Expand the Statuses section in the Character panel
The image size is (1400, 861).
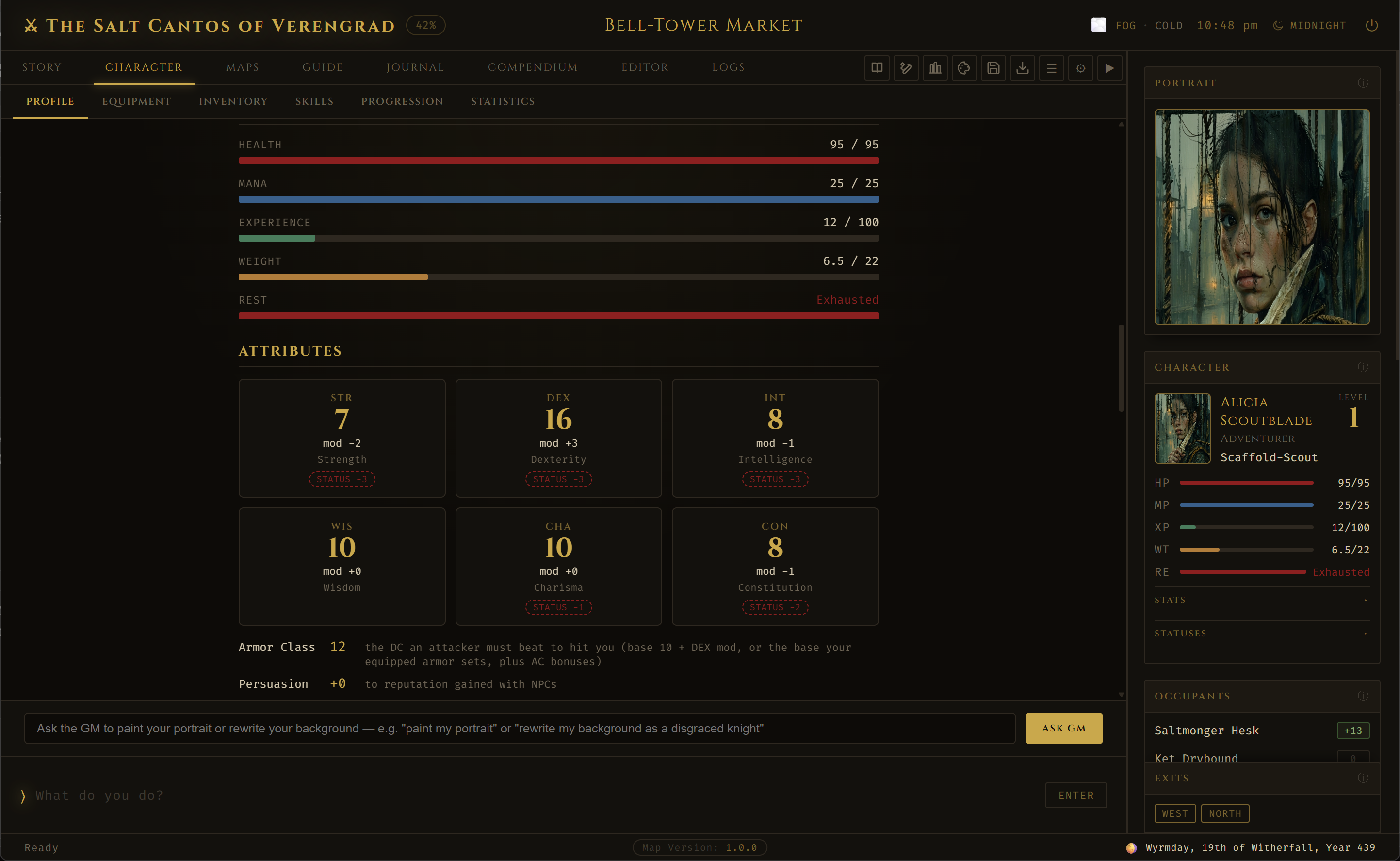point(1262,633)
